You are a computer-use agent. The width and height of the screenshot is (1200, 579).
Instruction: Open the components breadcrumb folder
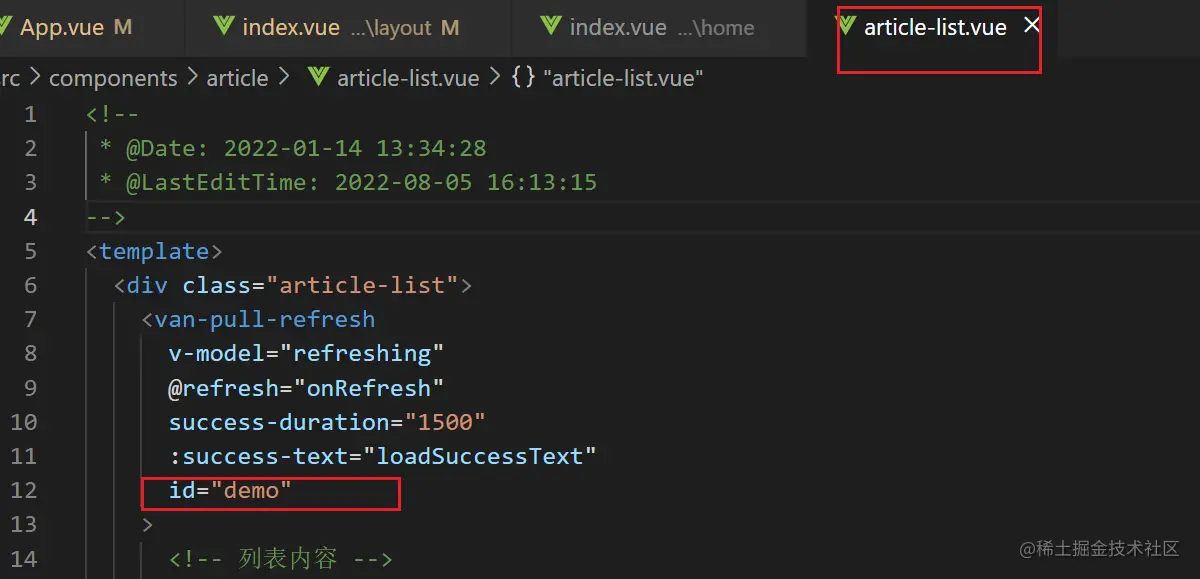(113, 78)
